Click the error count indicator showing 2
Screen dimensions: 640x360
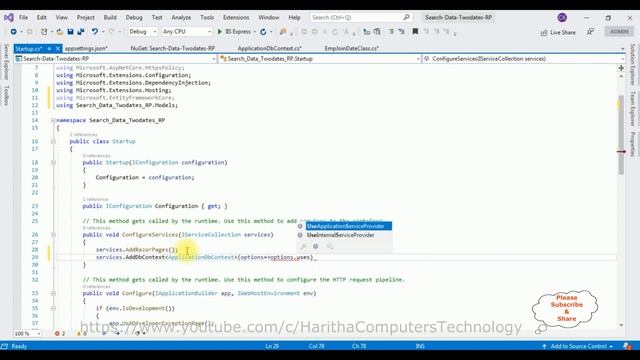pos(60,333)
